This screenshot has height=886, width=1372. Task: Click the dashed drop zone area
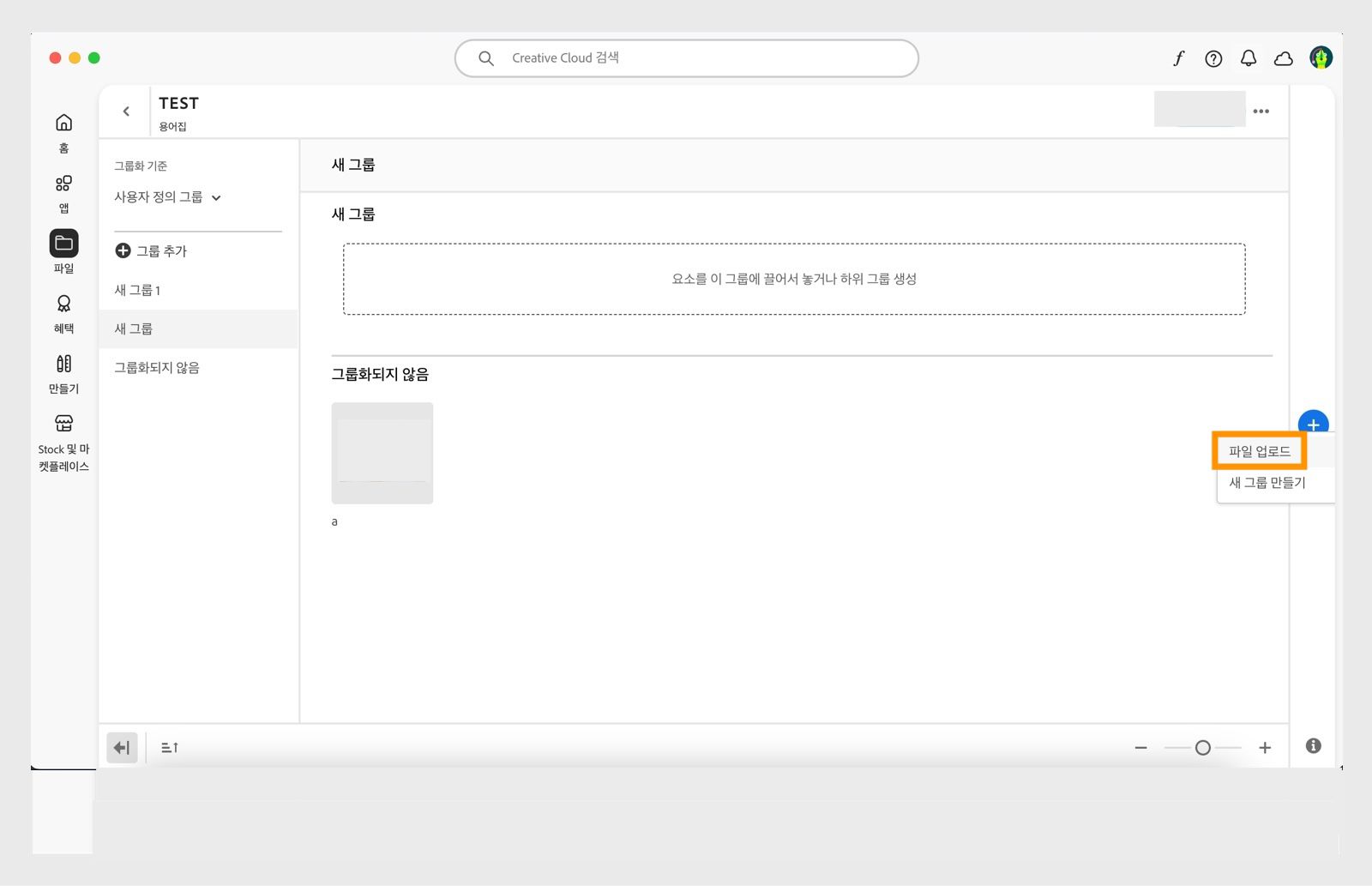794,279
